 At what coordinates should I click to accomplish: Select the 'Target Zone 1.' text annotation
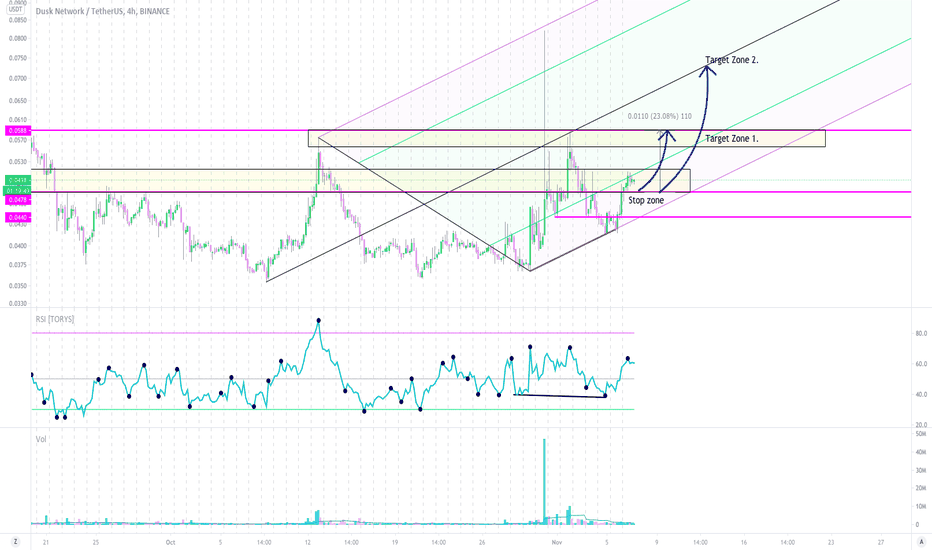[x=732, y=139]
